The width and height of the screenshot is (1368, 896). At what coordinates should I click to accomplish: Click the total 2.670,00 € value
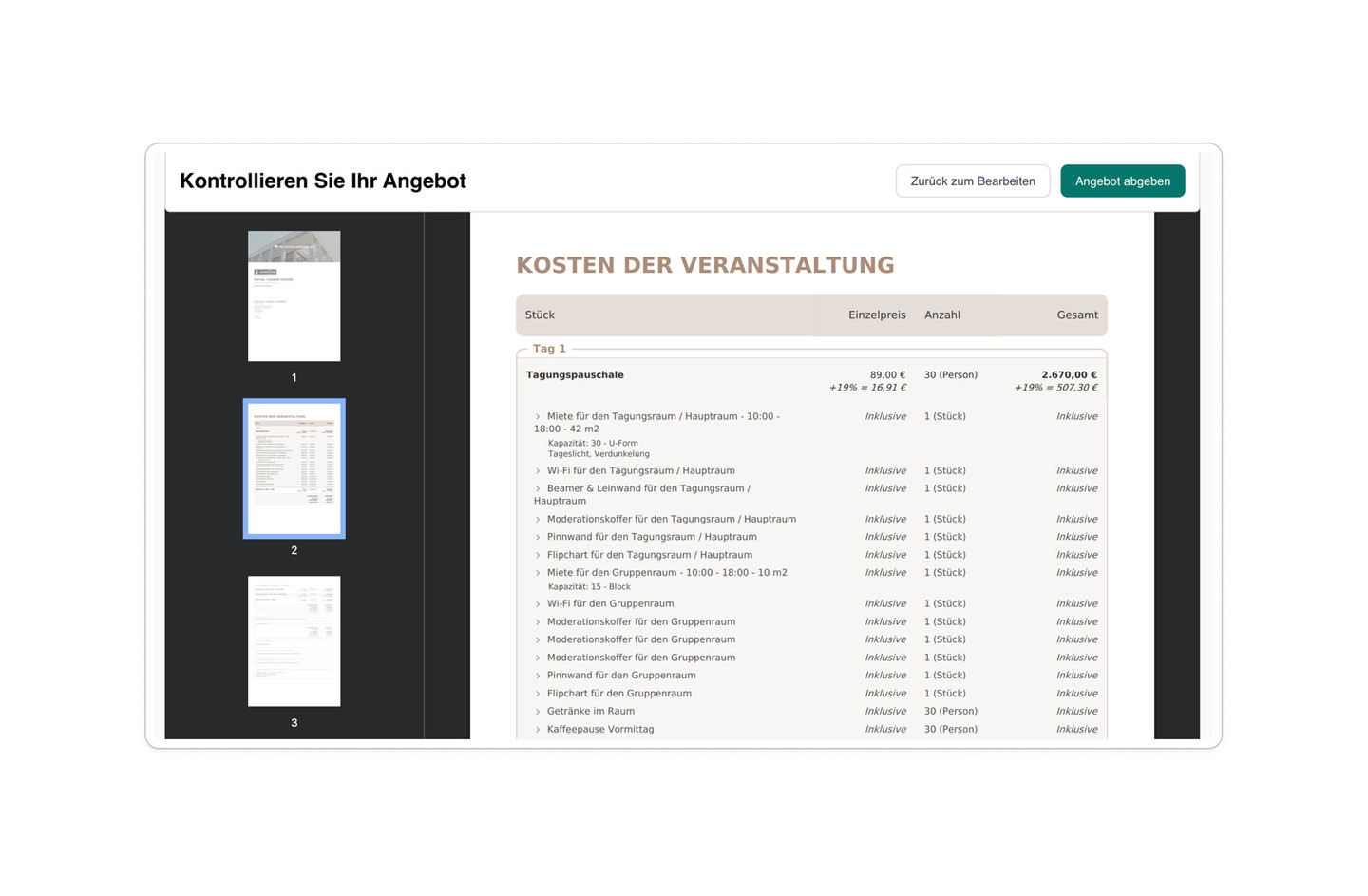[x=1069, y=374]
